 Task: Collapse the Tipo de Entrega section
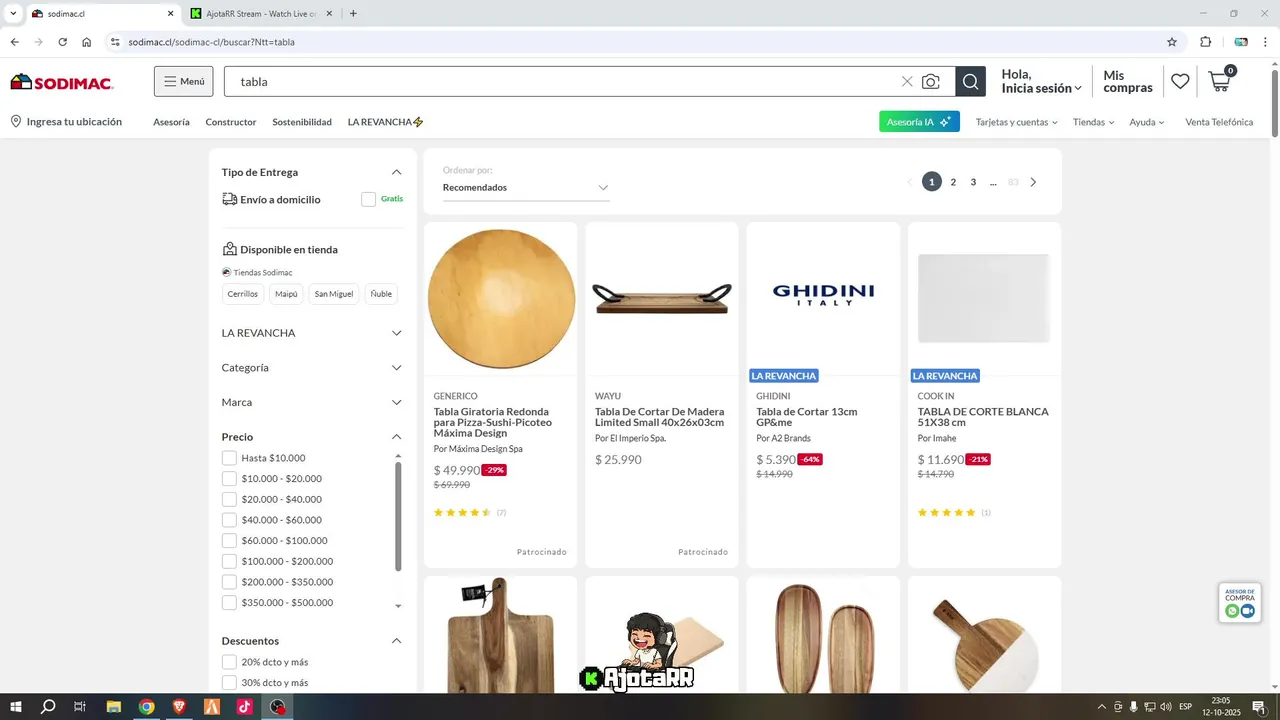click(396, 172)
